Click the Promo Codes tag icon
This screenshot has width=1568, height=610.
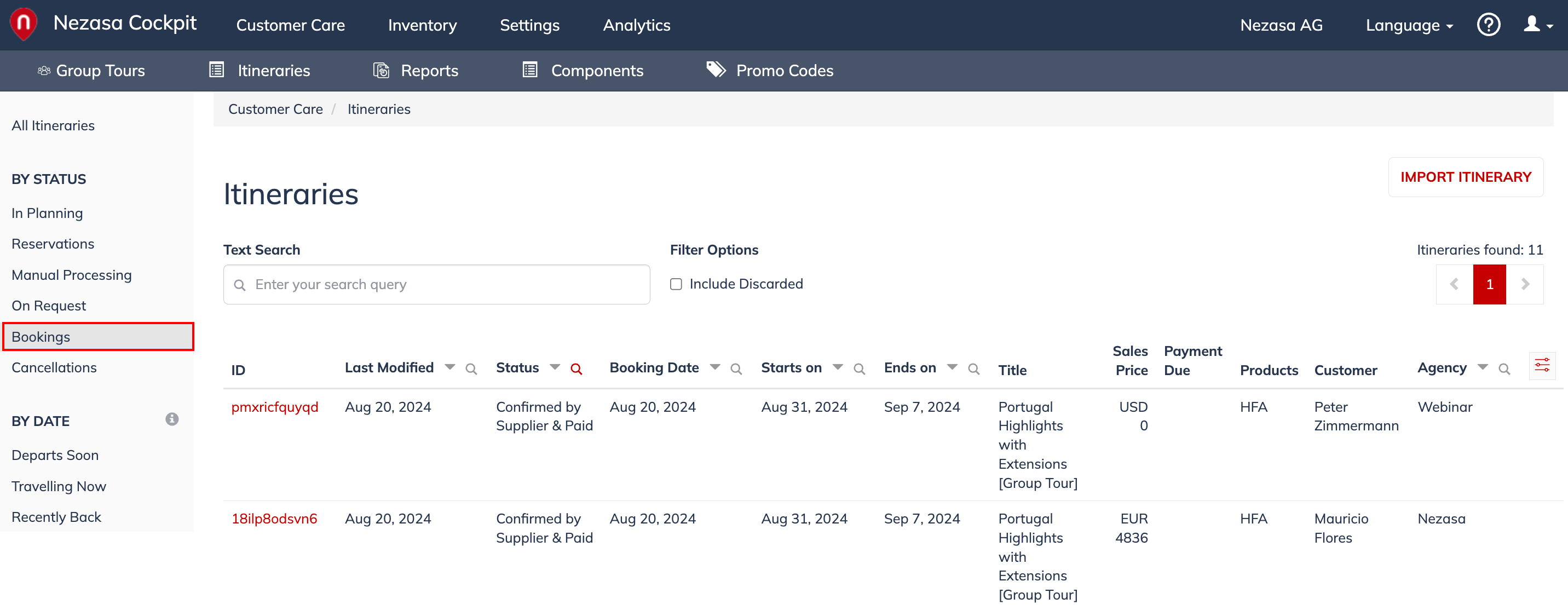(x=716, y=70)
